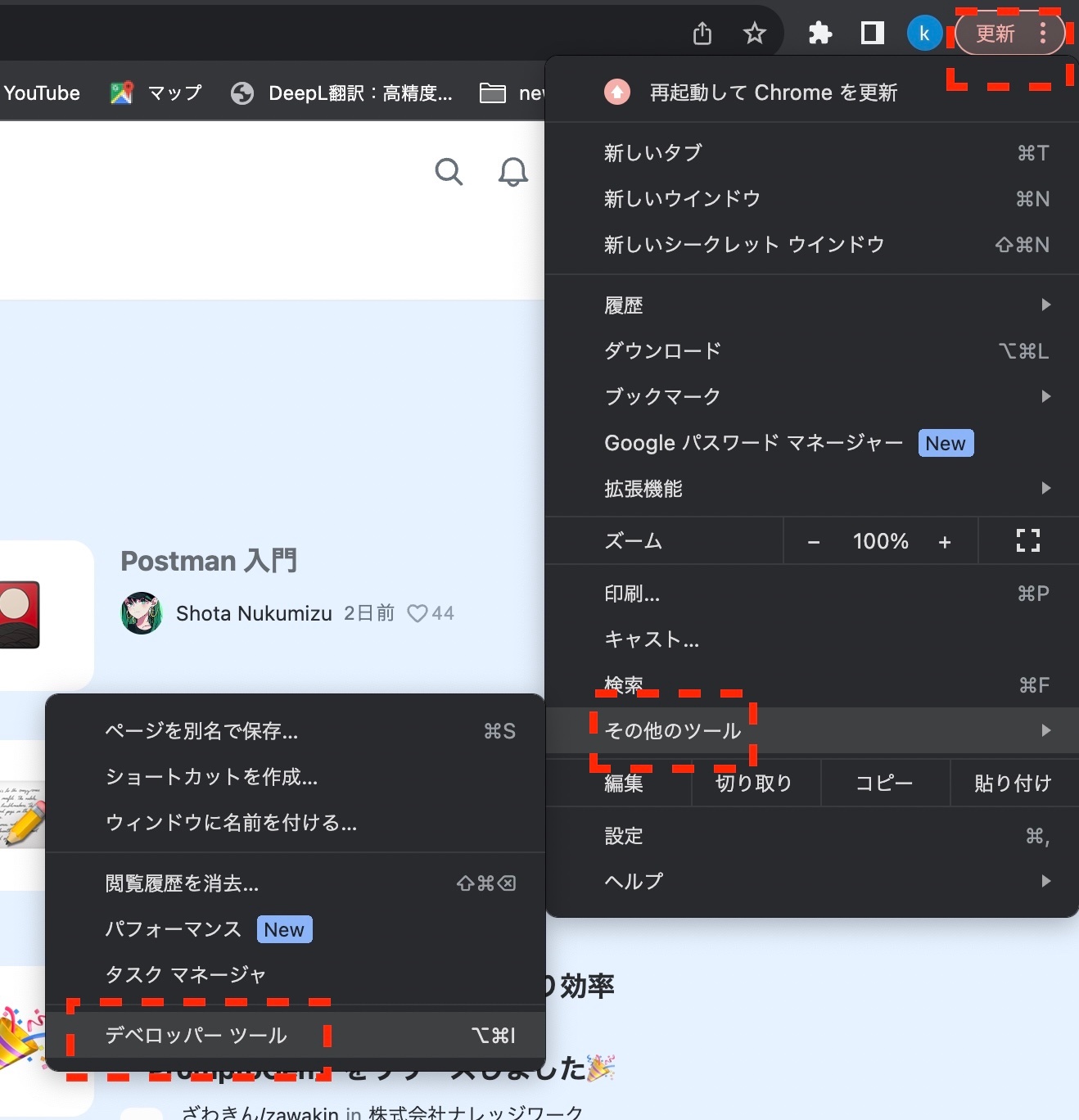1079x1120 pixels.
Task: Open the Postman 入門 article title
Action: [209, 561]
